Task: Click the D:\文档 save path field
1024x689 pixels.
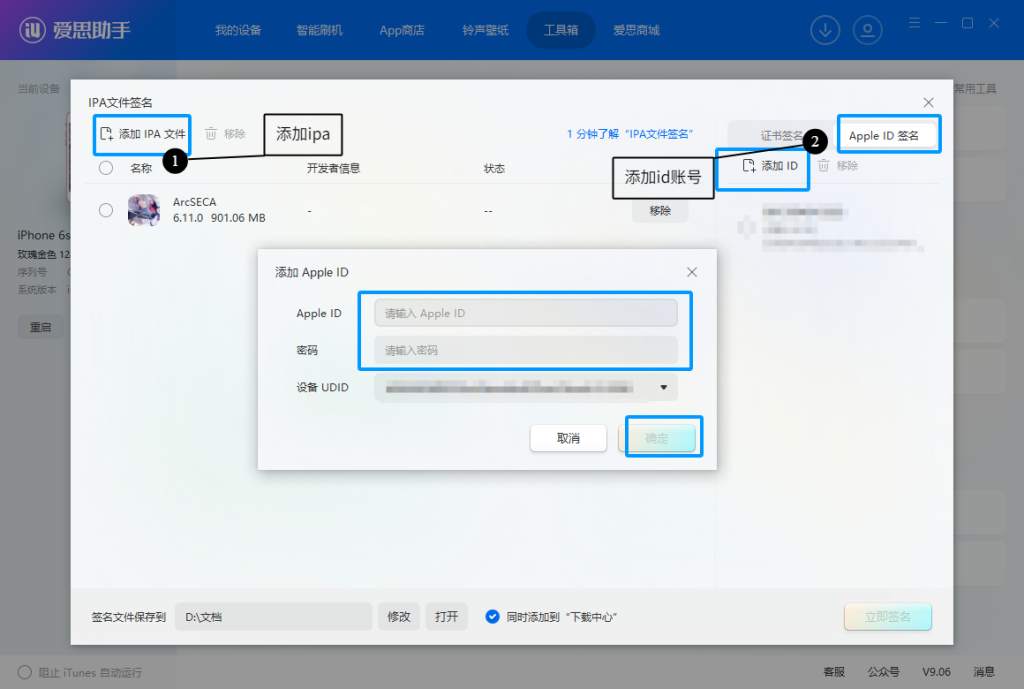Action: pos(273,617)
